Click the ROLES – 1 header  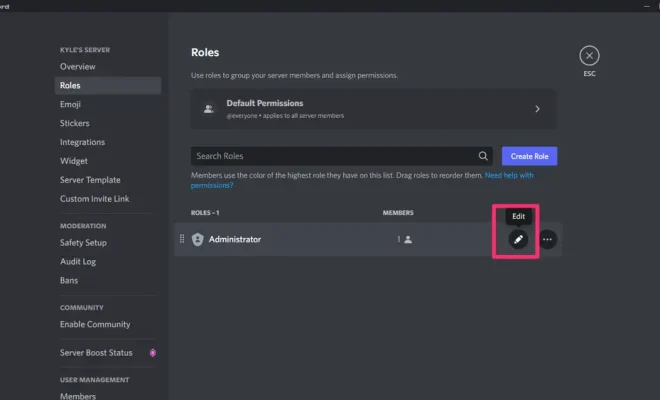click(x=205, y=213)
